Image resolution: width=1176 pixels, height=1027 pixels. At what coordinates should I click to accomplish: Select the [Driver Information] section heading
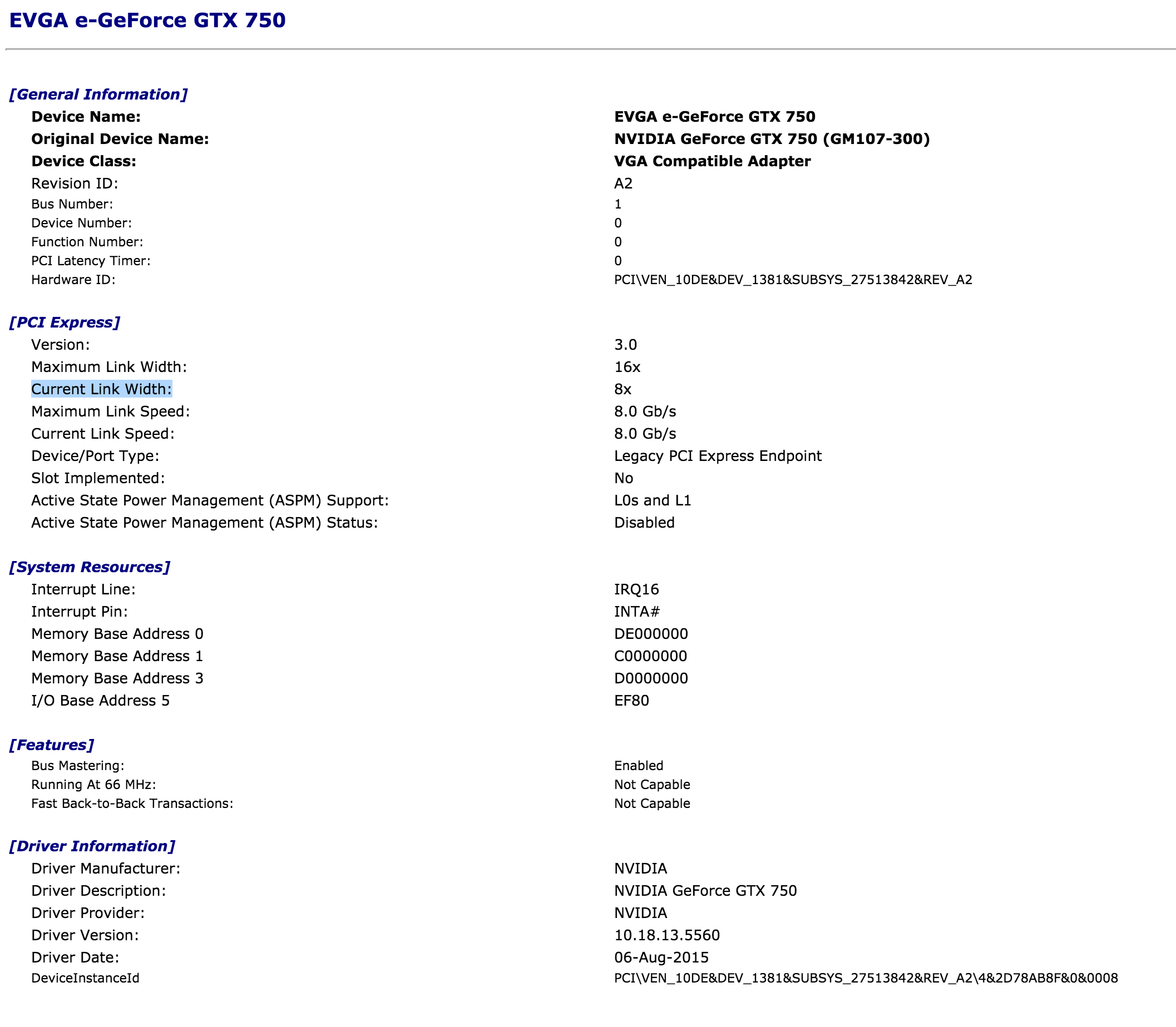click(x=92, y=846)
